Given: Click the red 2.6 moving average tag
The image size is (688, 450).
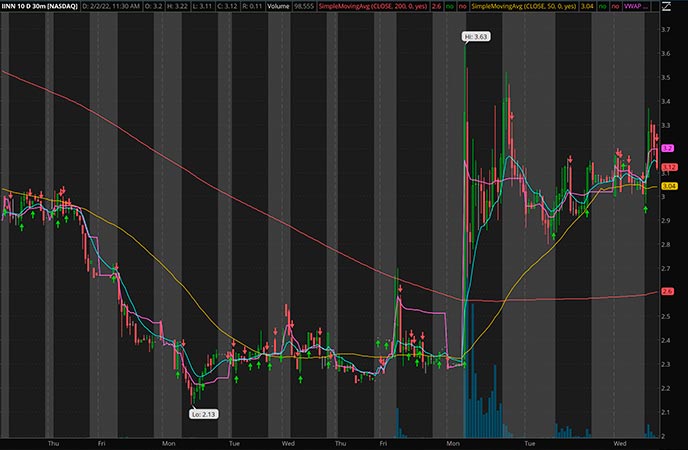Looking at the screenshot, I should pos(668,291).
